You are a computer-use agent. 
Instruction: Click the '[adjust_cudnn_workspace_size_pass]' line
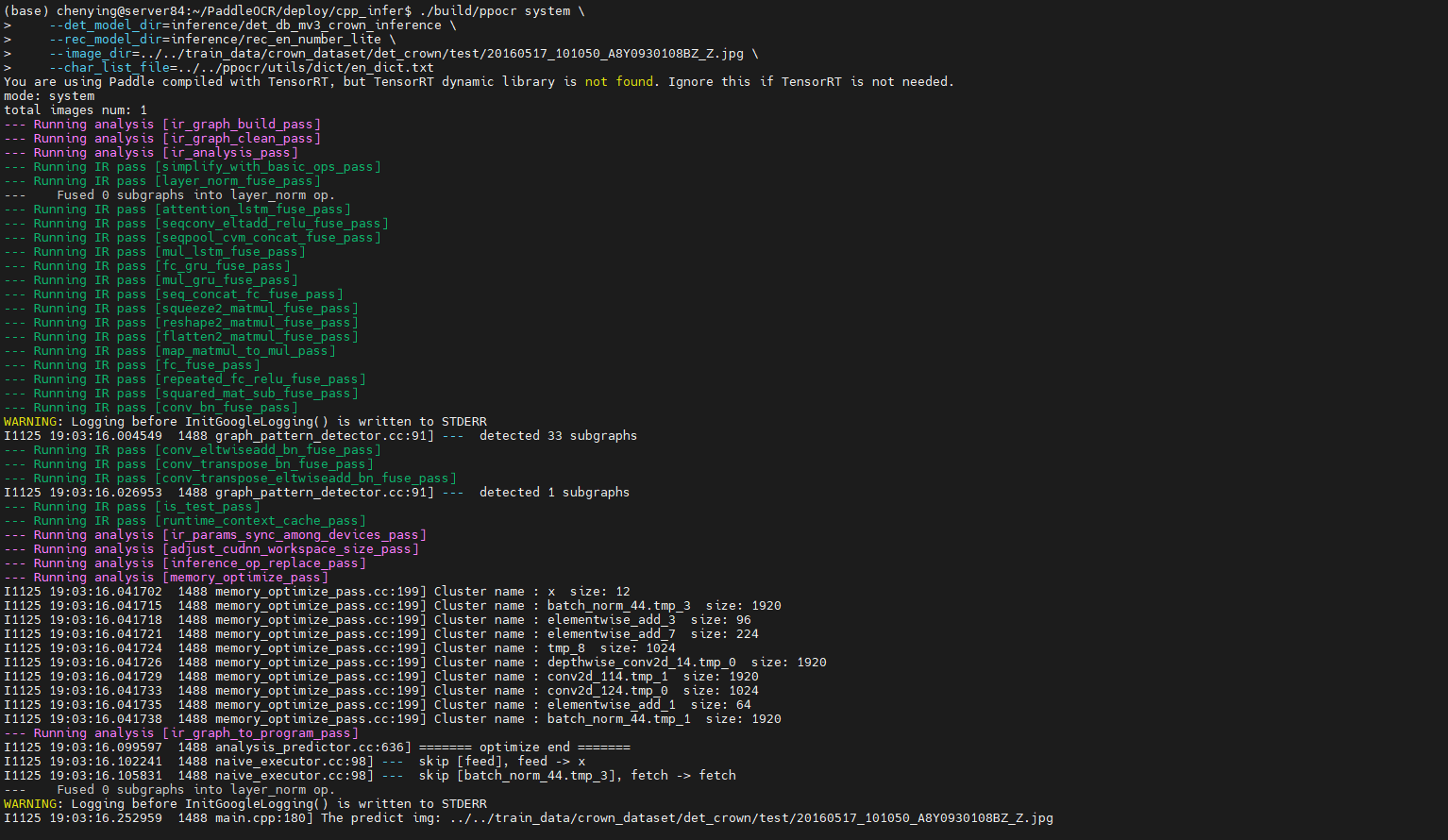coord(211,549)
